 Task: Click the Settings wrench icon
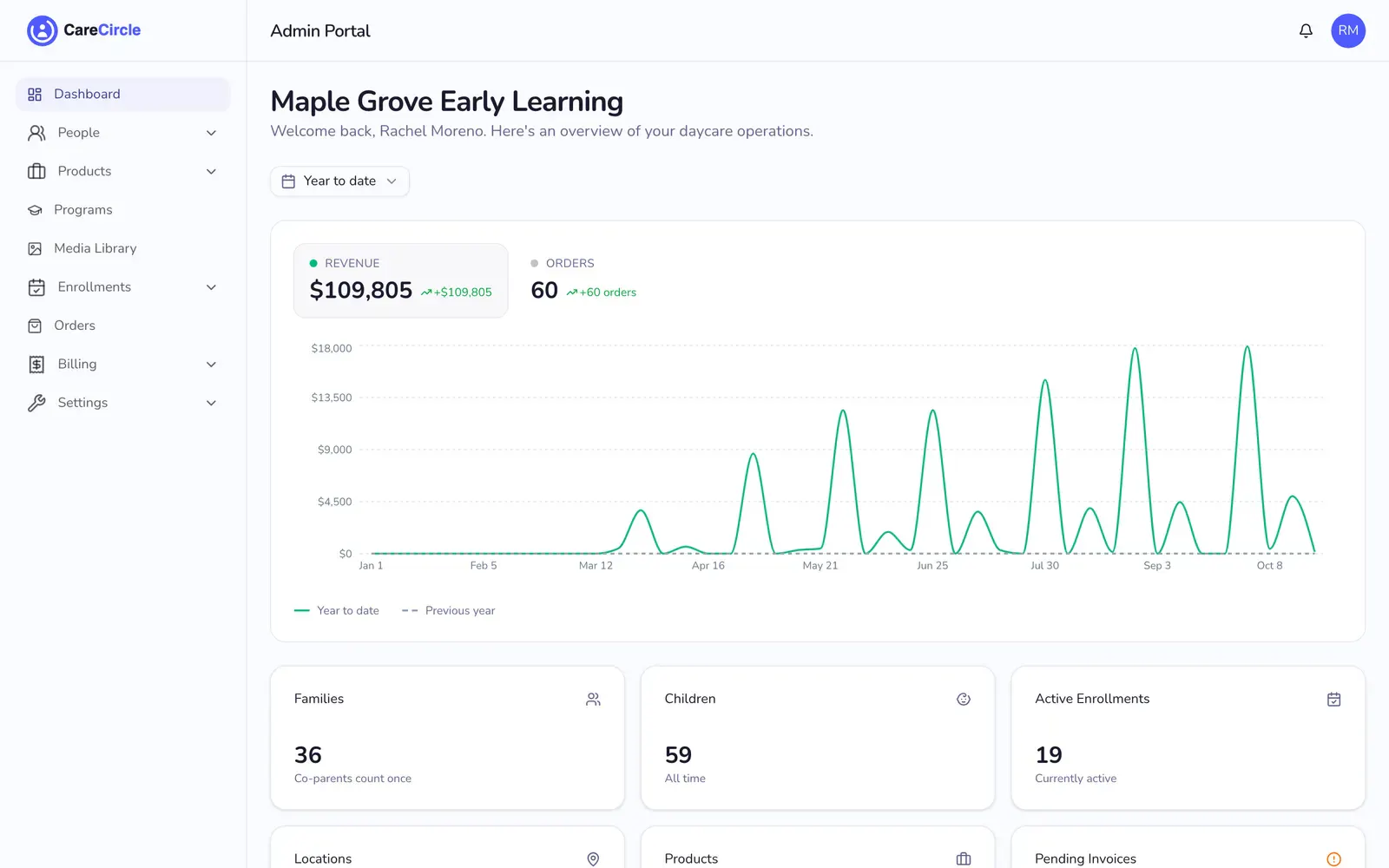coord(36,403)
